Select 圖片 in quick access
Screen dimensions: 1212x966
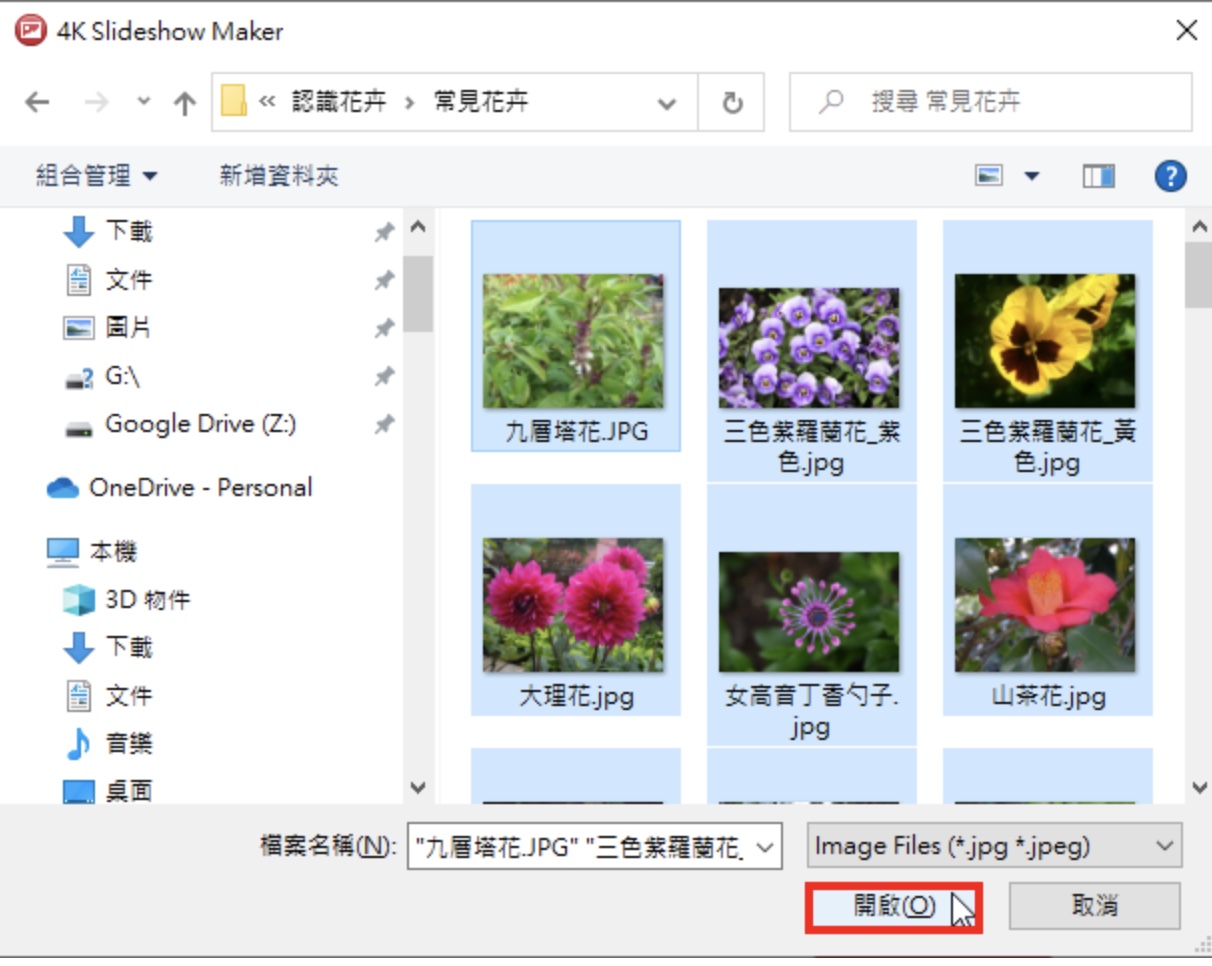[128, 327]
